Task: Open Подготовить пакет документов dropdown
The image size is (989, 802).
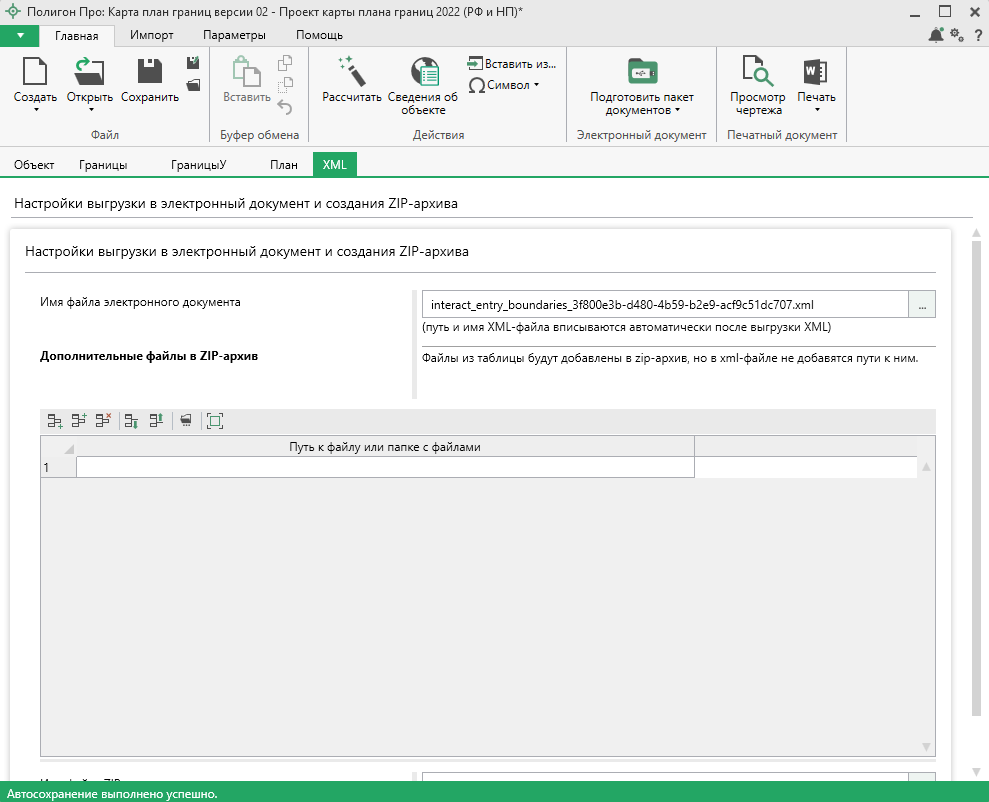Action: click(641, 104)
